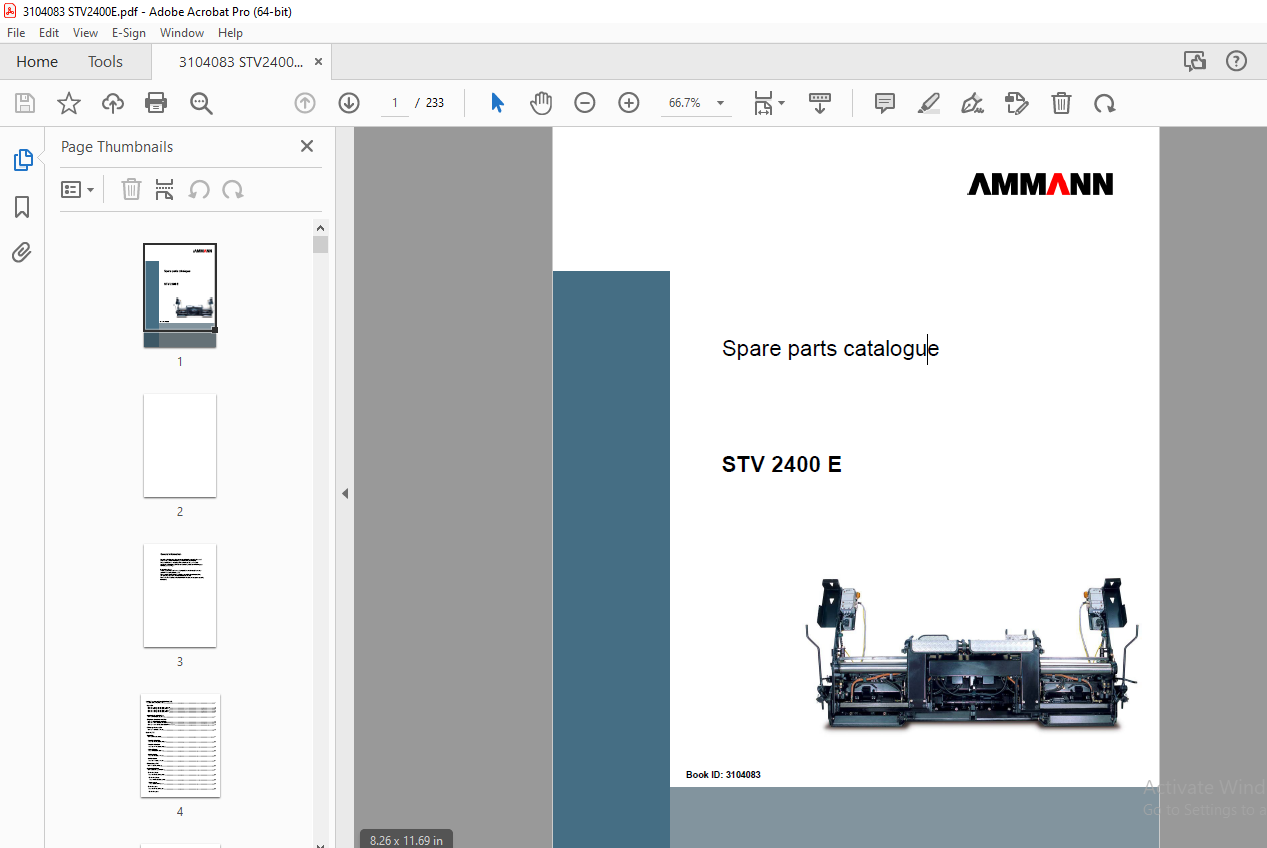1267x848 pixels.
Task: Print the document
Action: 156,103
